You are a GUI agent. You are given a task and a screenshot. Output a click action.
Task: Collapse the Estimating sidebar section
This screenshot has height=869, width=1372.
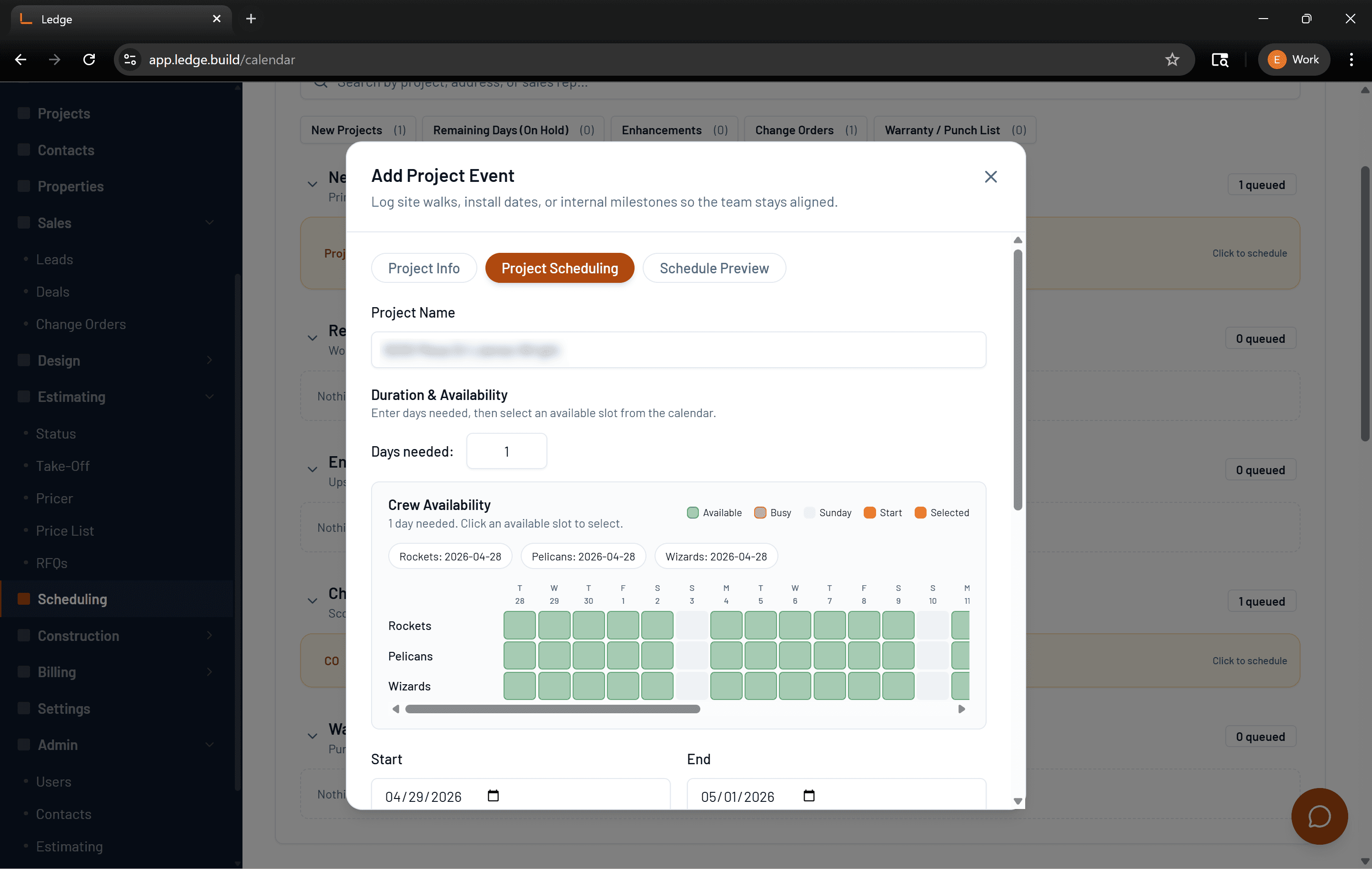pyautogui.click(x=210, y=397)
